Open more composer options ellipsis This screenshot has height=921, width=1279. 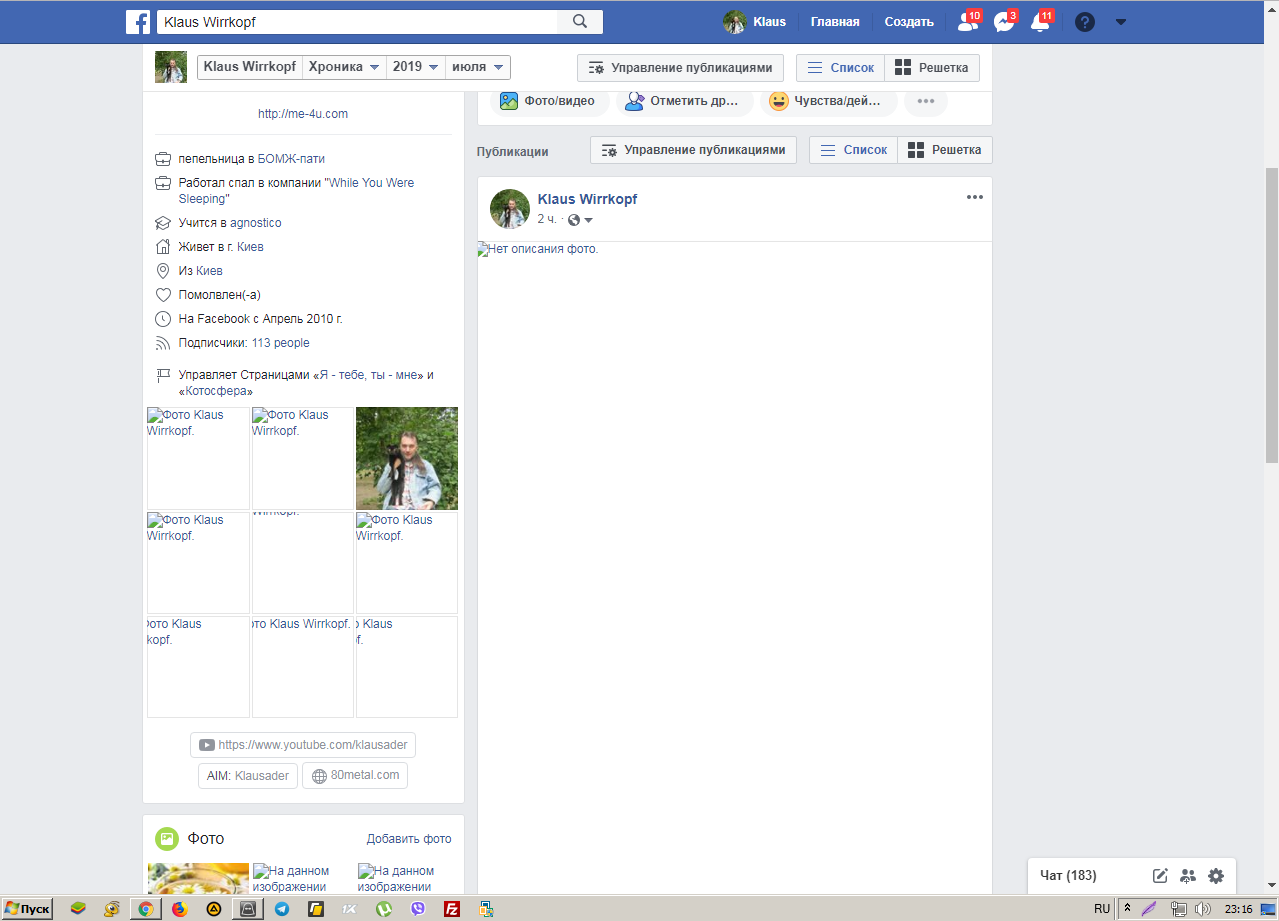pos(926,101)
